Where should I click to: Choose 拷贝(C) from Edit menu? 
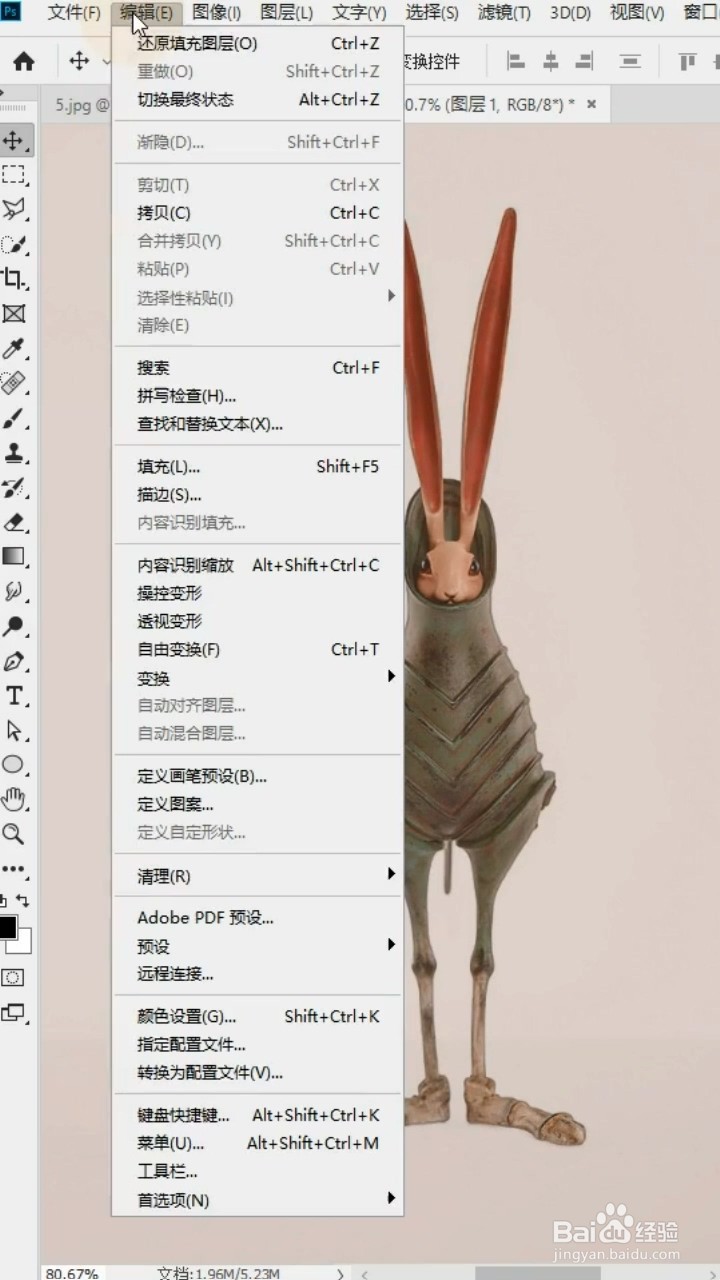coord(258,213)
